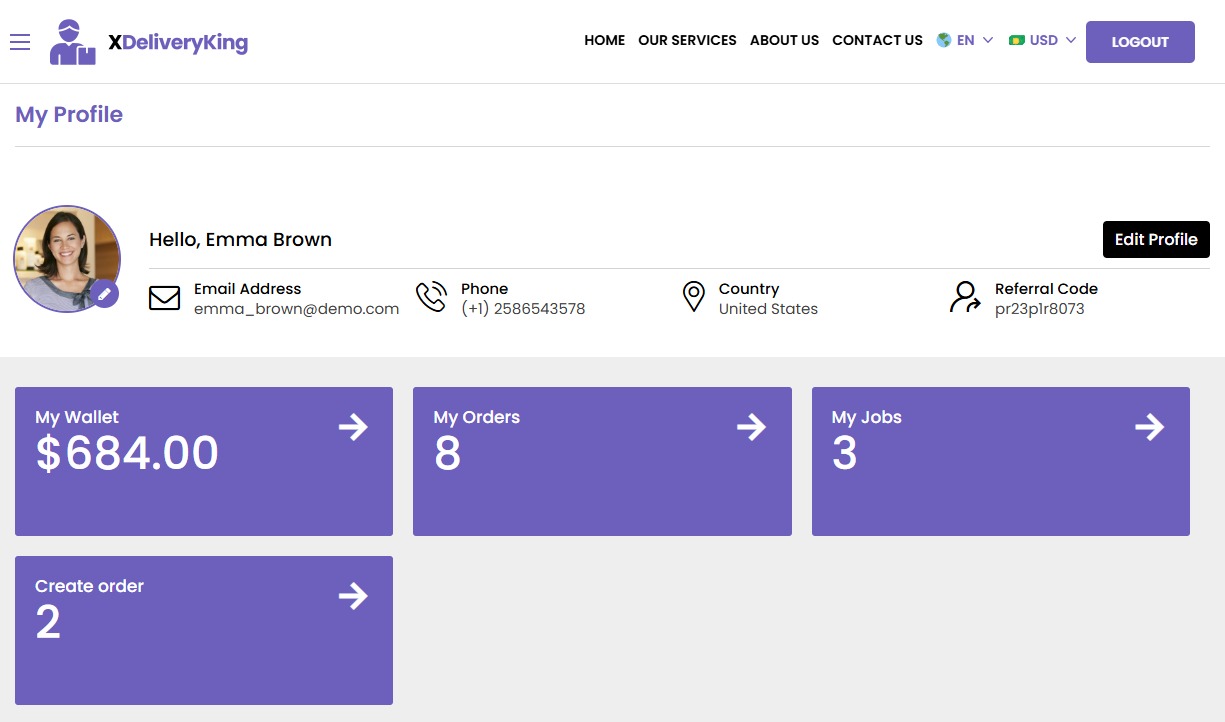1225x722 pixels.
Task: Open the Create order card
Action: point(203,630)
